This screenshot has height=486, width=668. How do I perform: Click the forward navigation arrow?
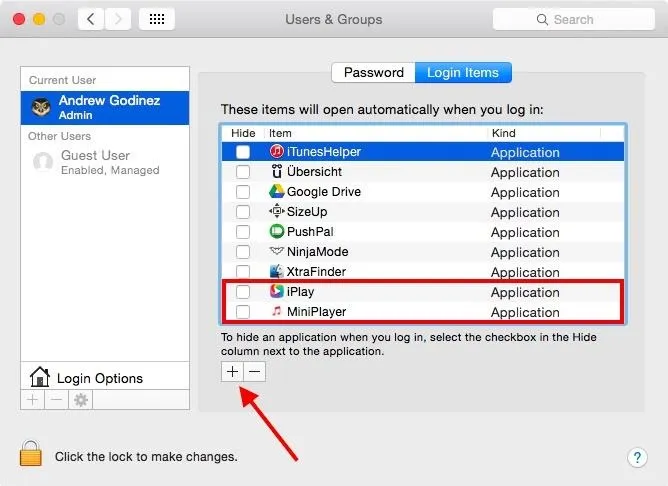coord(118,19)
